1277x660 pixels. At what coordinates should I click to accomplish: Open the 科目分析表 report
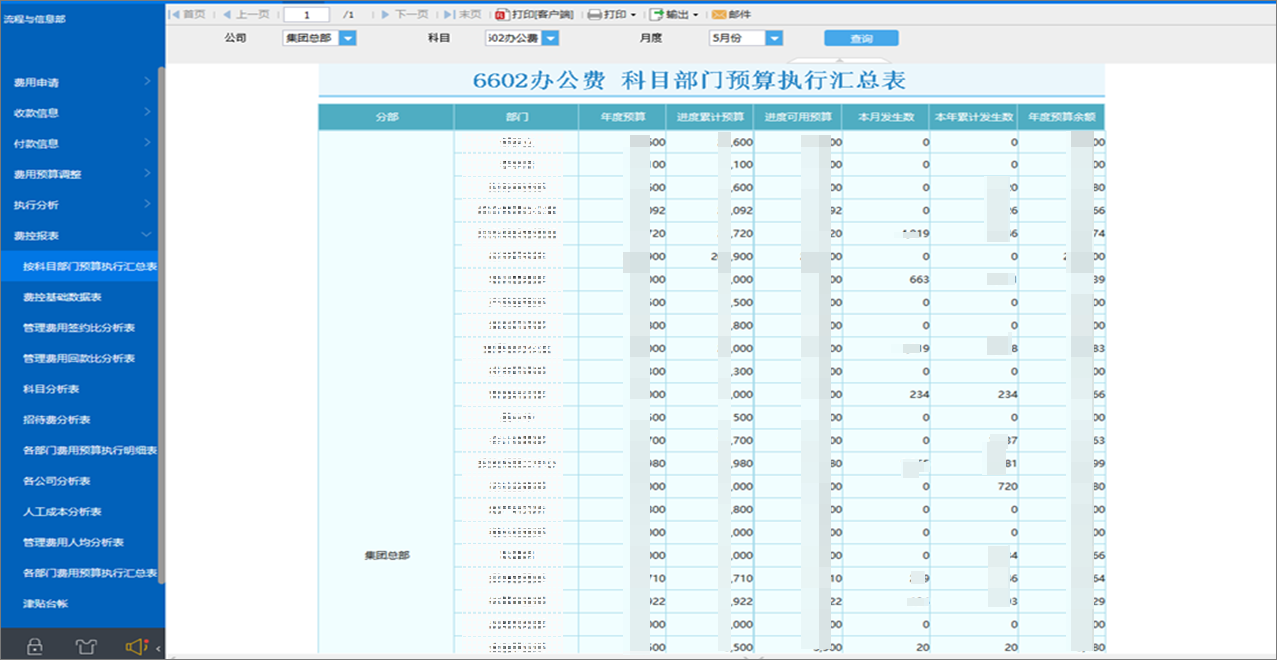[x=51, y=389]
